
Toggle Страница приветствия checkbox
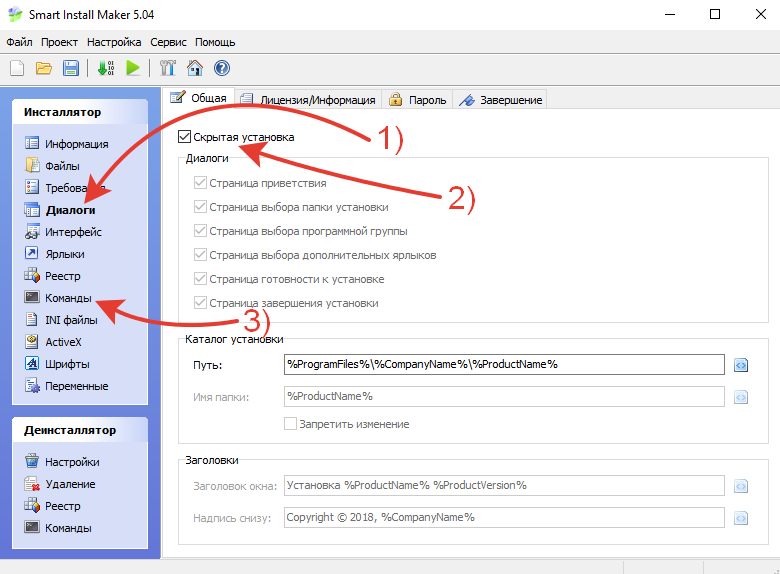(x=200, y=183)
